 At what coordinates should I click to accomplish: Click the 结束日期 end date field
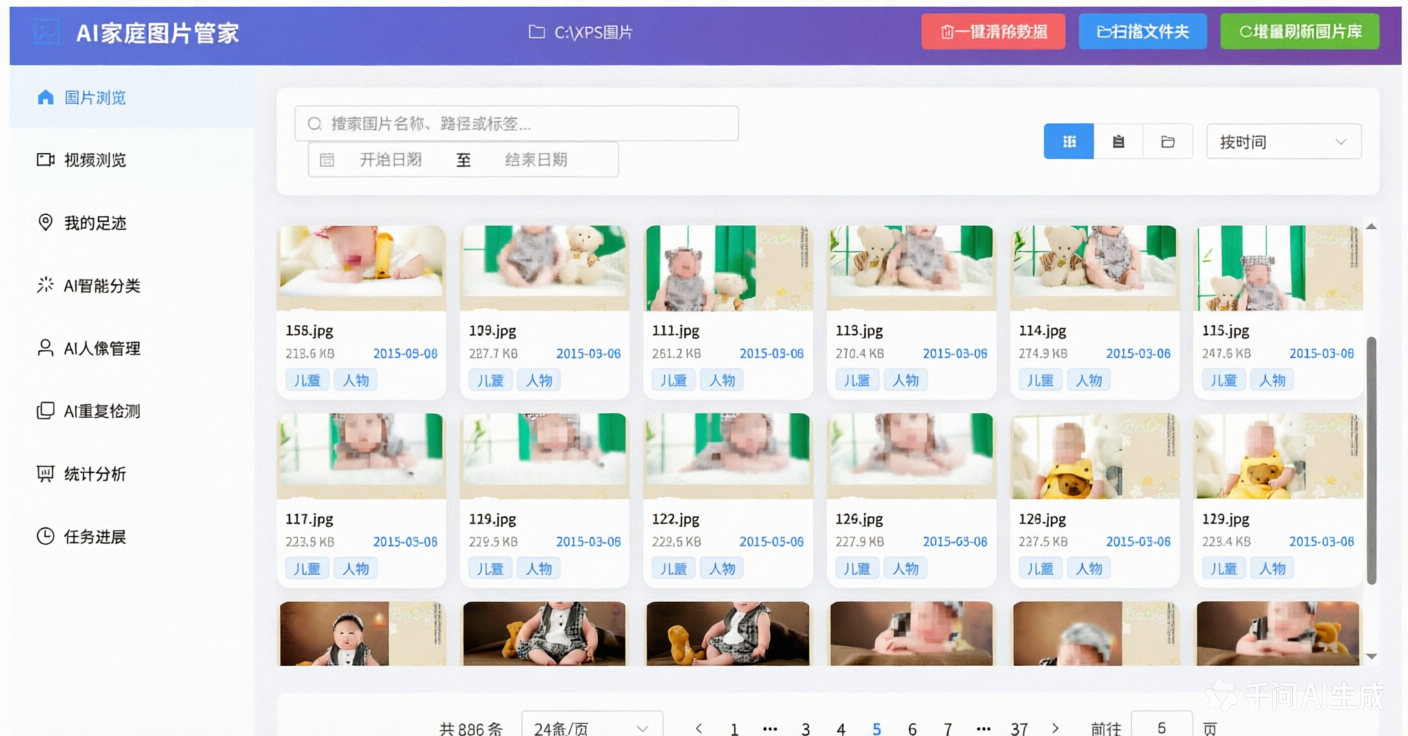(536, 159)
